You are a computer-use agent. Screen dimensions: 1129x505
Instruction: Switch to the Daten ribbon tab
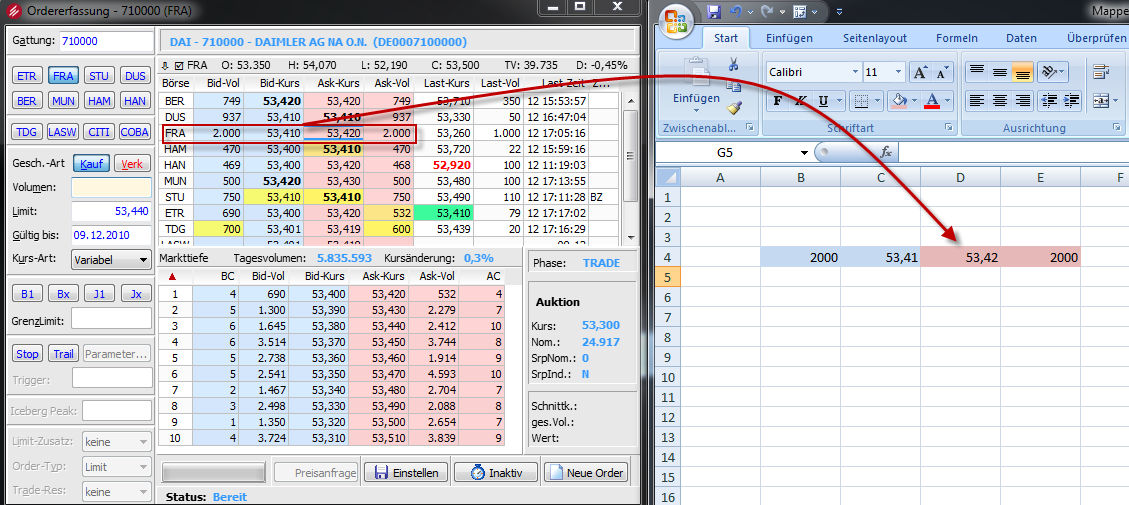(1021, 38)
